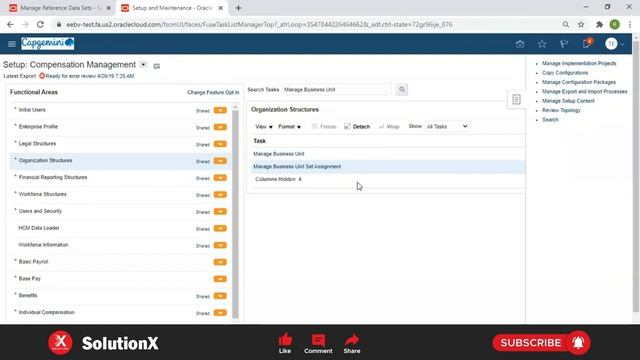The width and height of the screenshot is (640, 360).
Task: Click the icon beside Setup title dropdown
Action: click(157, 66)
